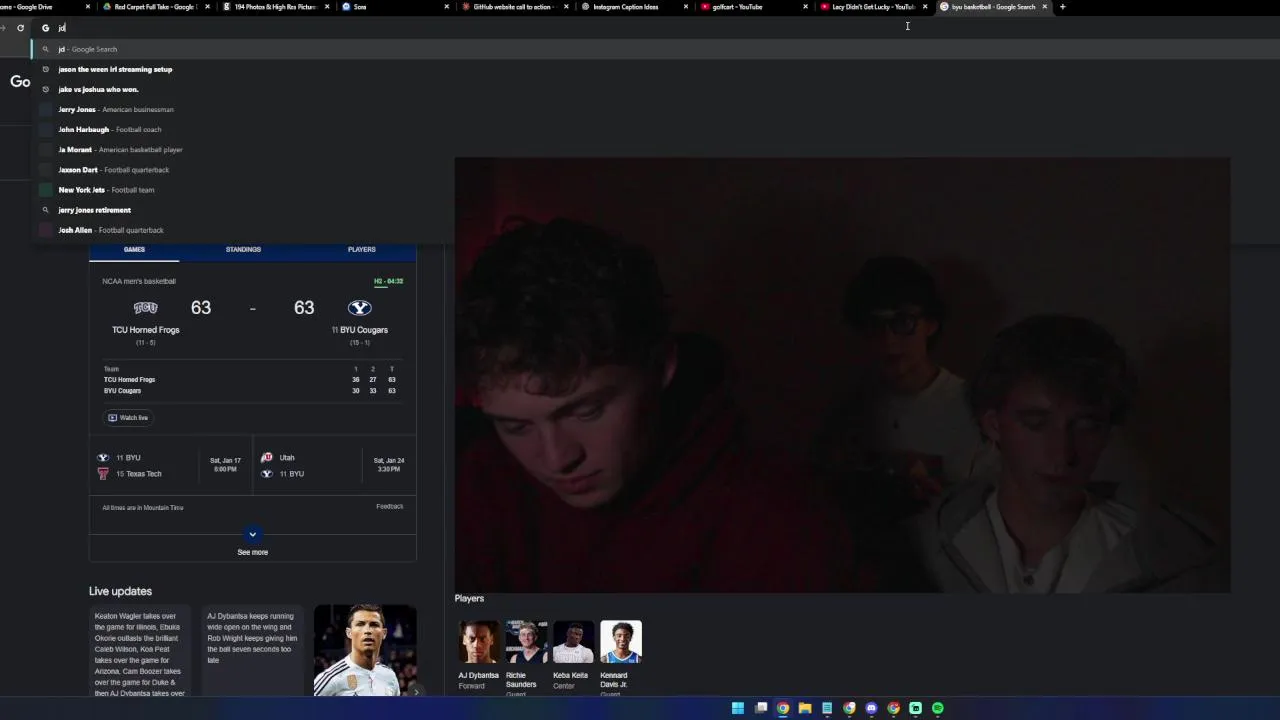Image resolution: width=1280 pixels, height=720 pixels.
Task: Open the Windows Start menu
Action: [738, 708]
